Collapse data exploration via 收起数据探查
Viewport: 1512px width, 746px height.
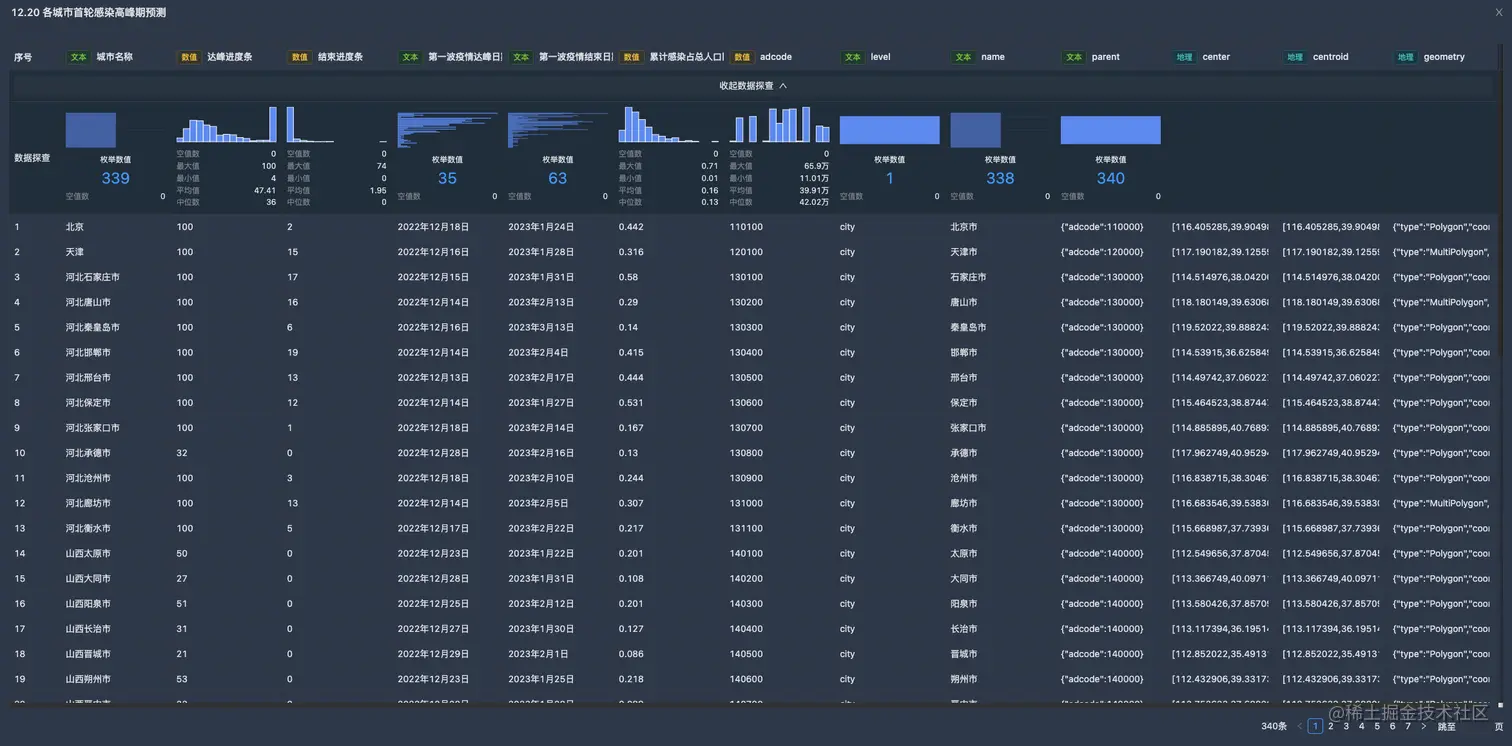coord(753,86)
